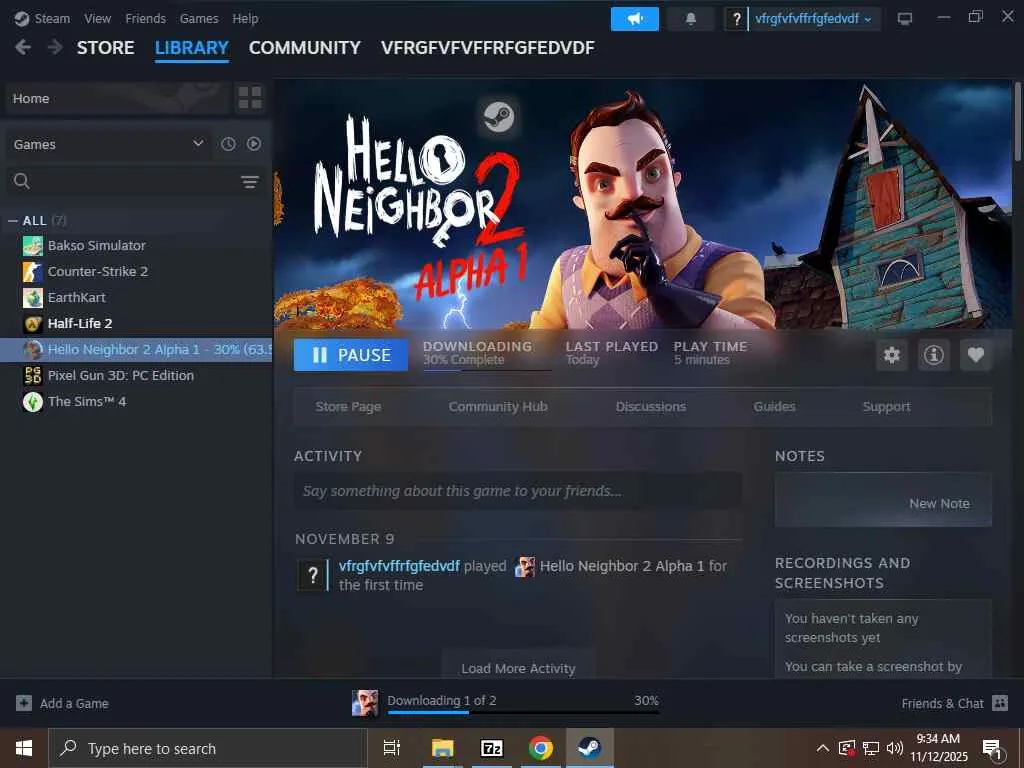Click the Home button in sidebar
Image resolution: width=1024 pixels, height=768 pixels.
(x=120, y=98)
